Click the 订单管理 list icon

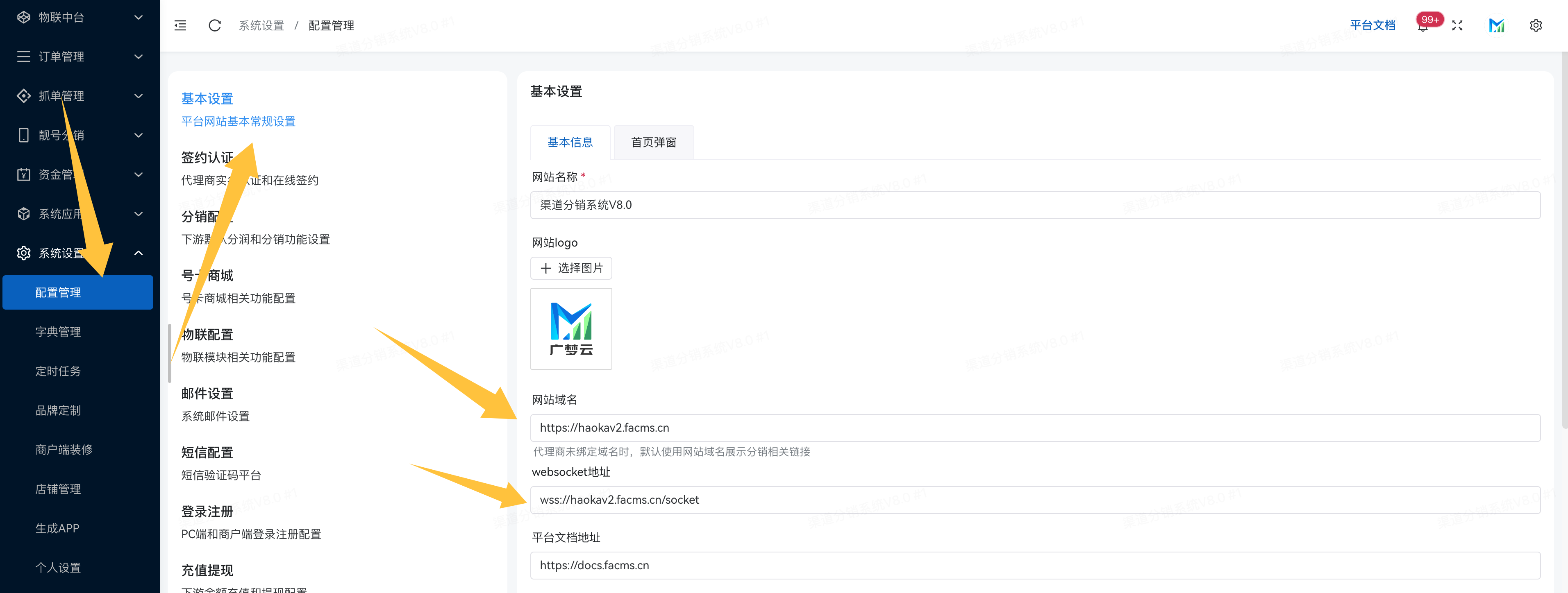point(24,57)
